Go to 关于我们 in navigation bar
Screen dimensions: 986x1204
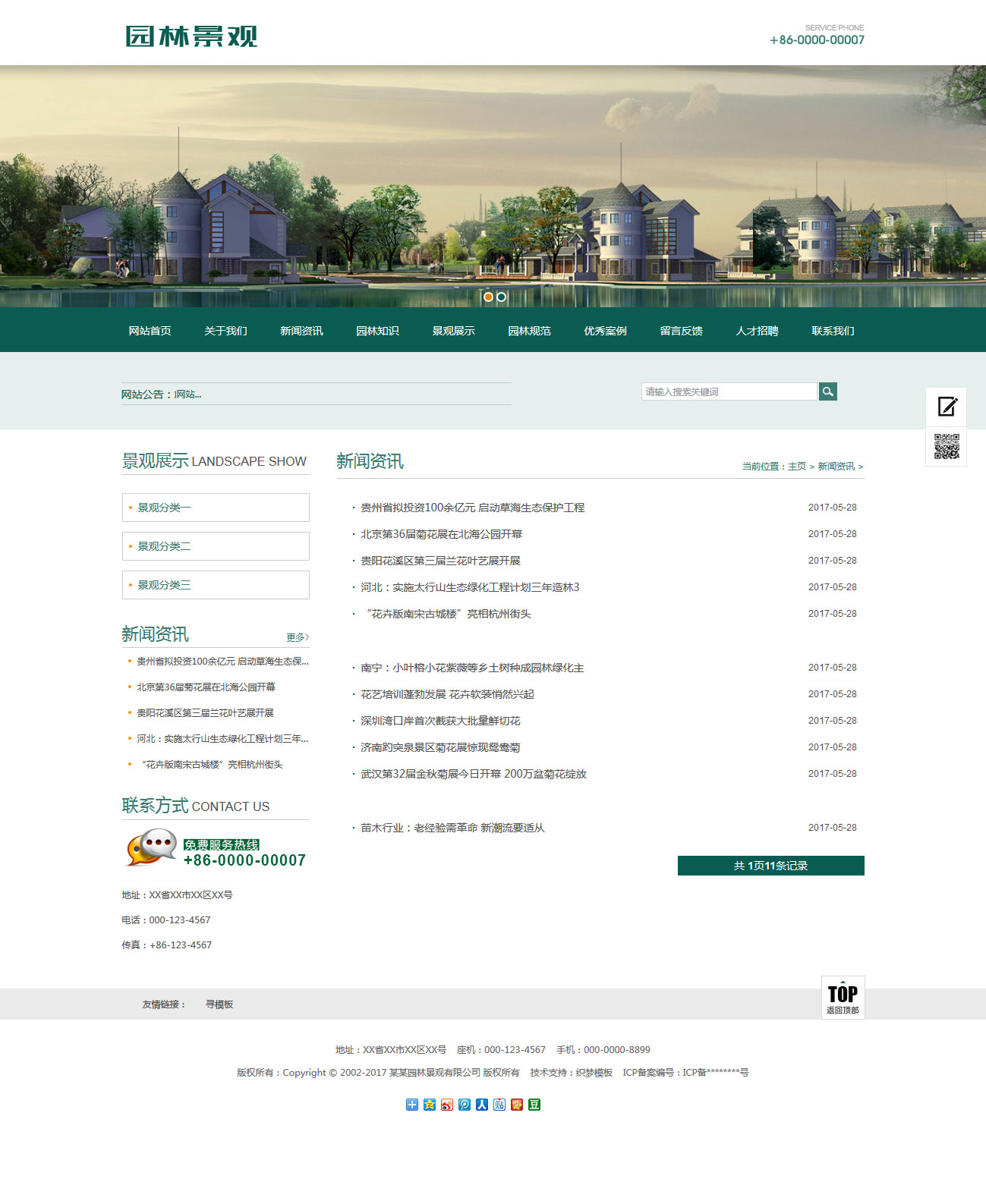[225, 331]
